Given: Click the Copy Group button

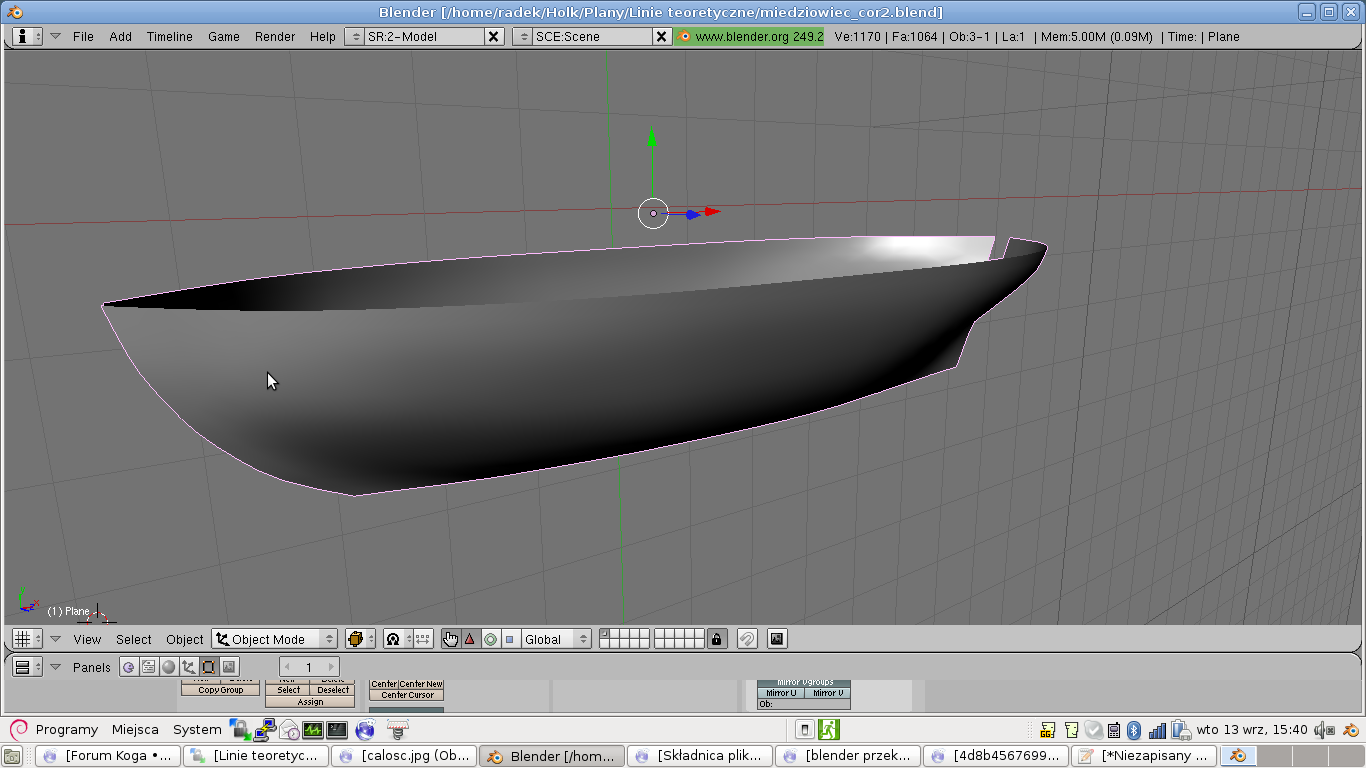Looking at the screenshot, I should click(220, 690).
